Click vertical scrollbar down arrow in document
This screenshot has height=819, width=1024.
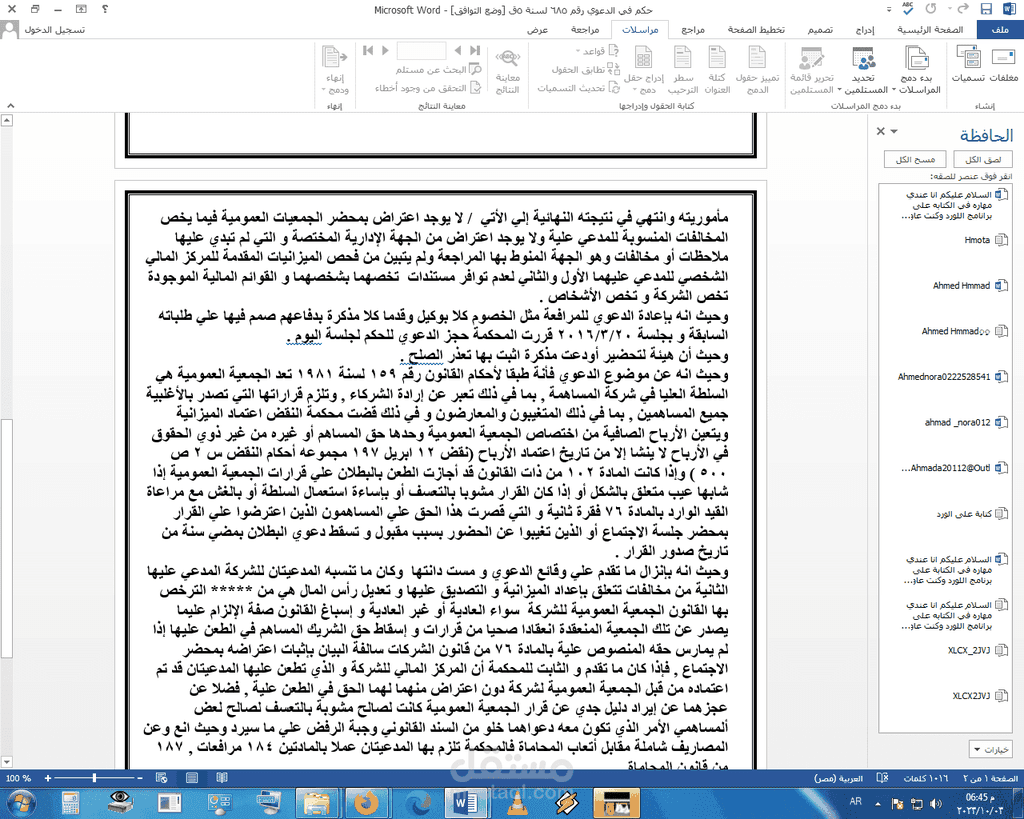(7, 762)
